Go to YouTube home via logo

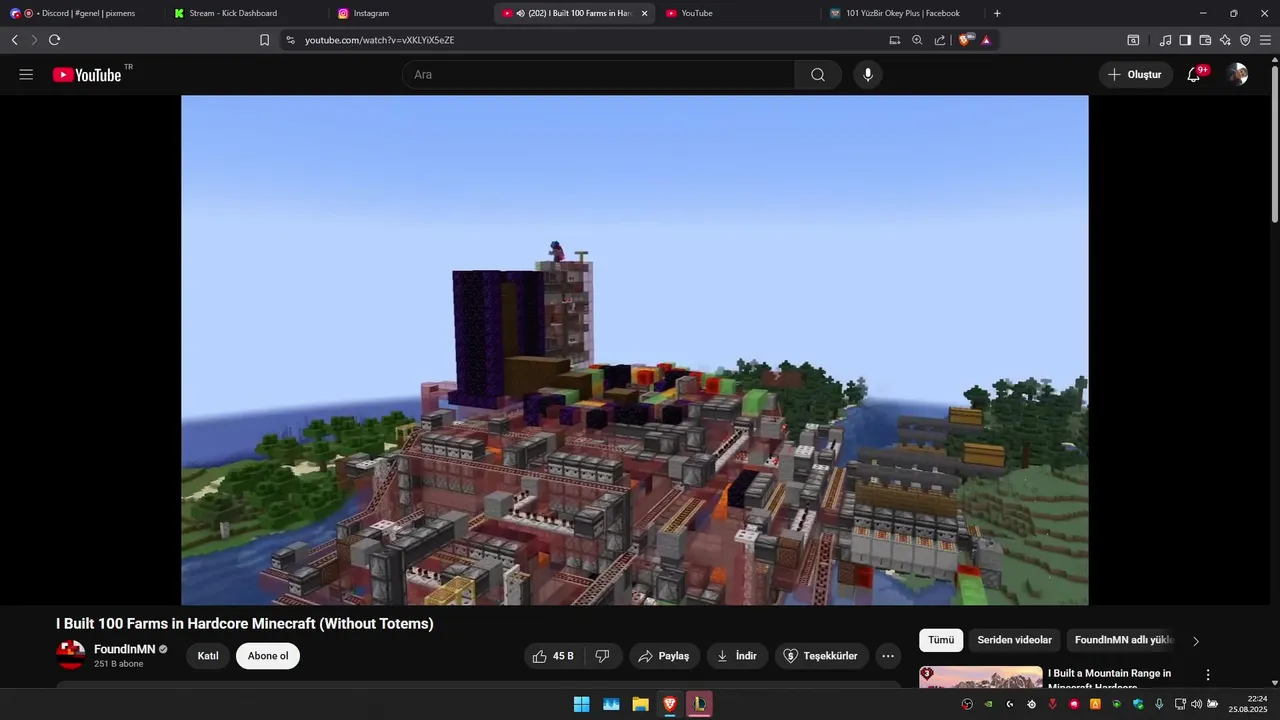pos(87,75)
